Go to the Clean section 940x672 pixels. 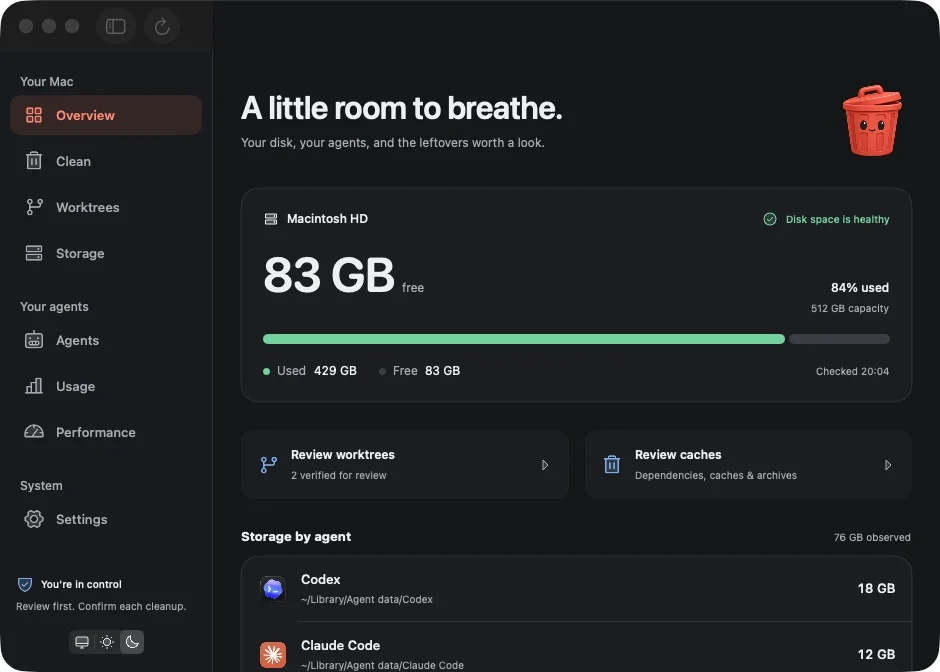(106, 161)
